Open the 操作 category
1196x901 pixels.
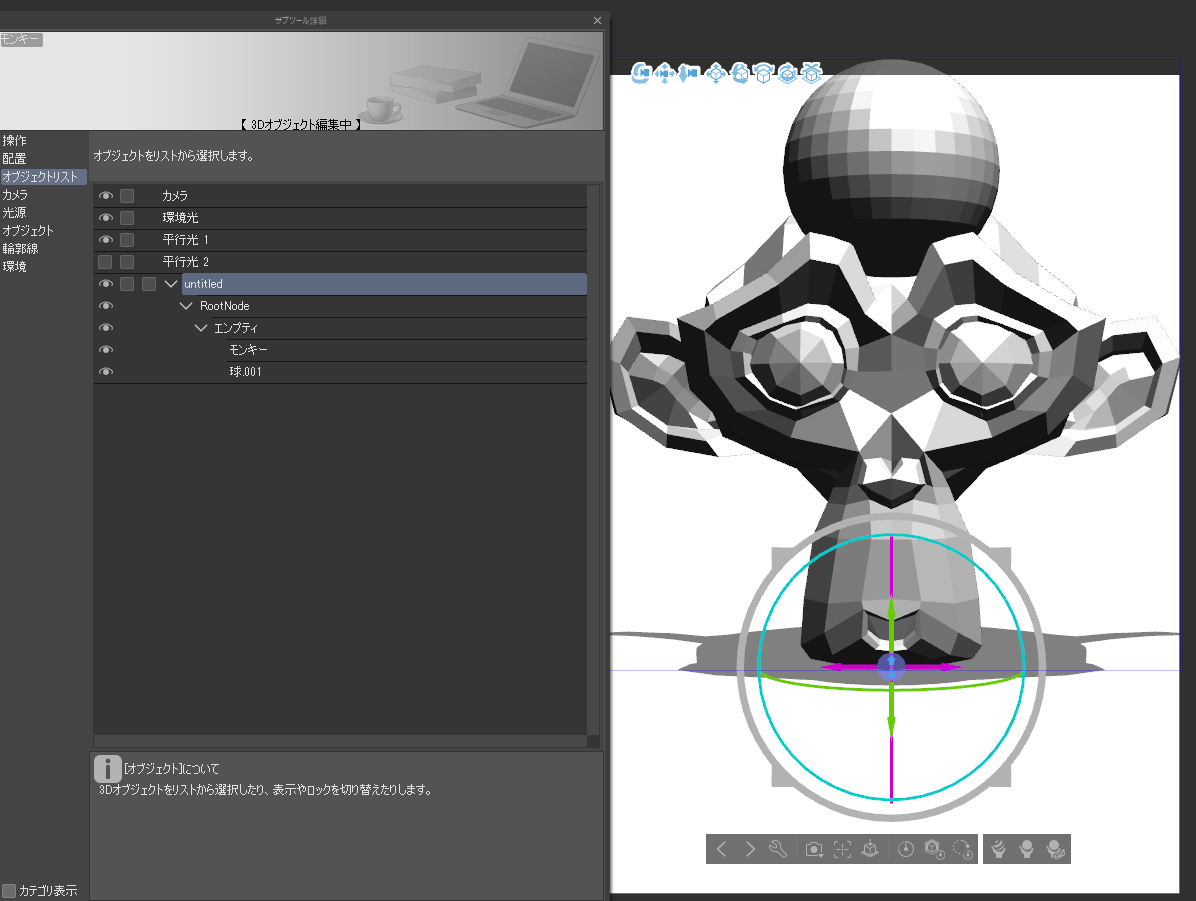14,140
